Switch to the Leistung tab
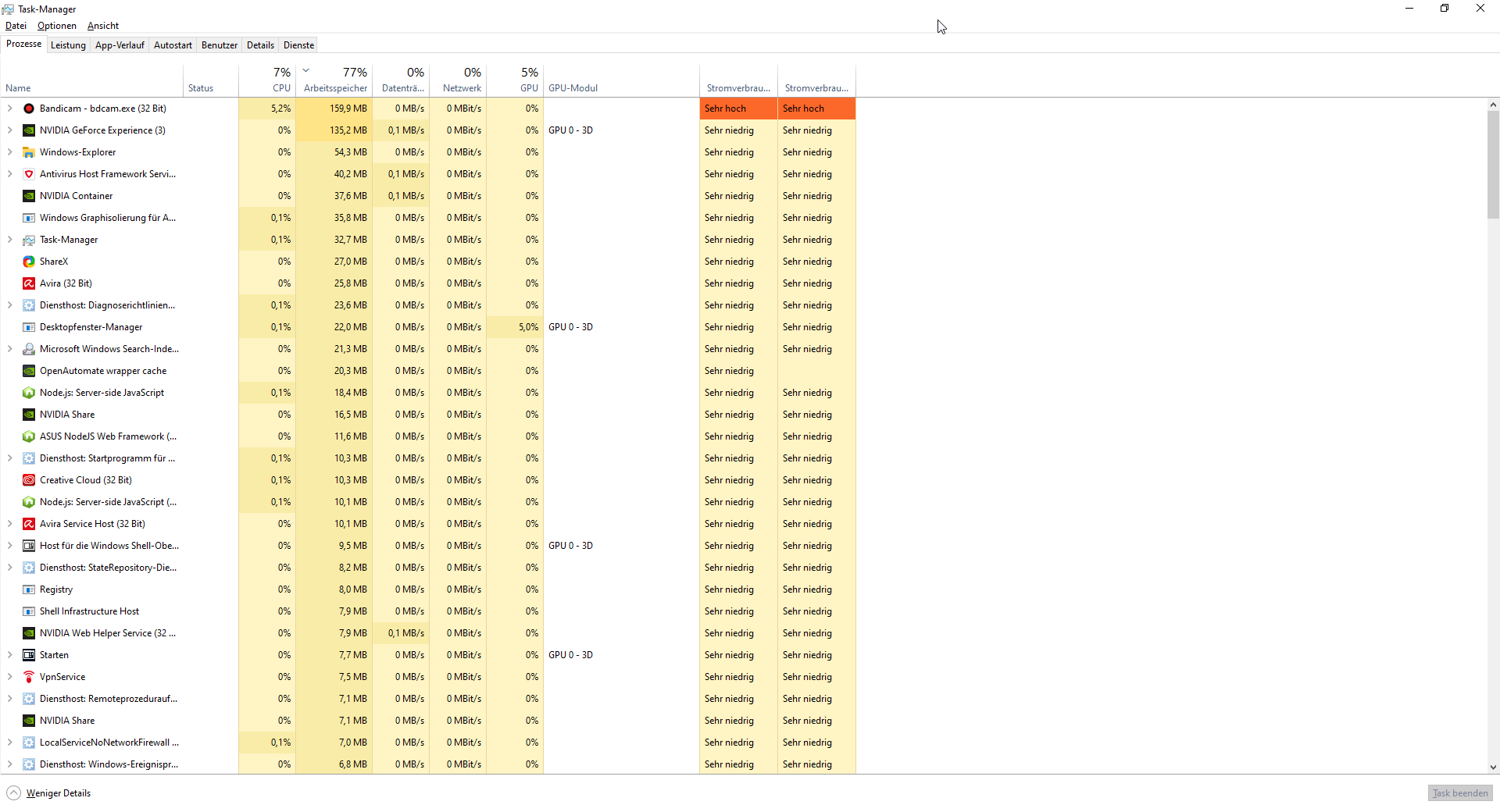The height and width of the screenshot is (812, 1500). tap(68, 45)
